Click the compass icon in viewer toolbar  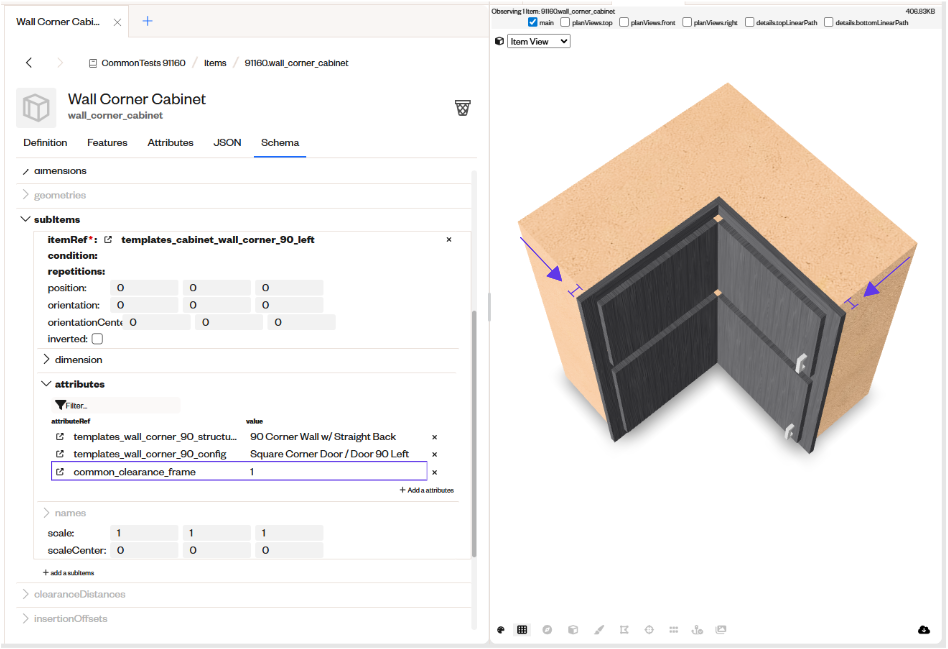[x=547, y=630]
